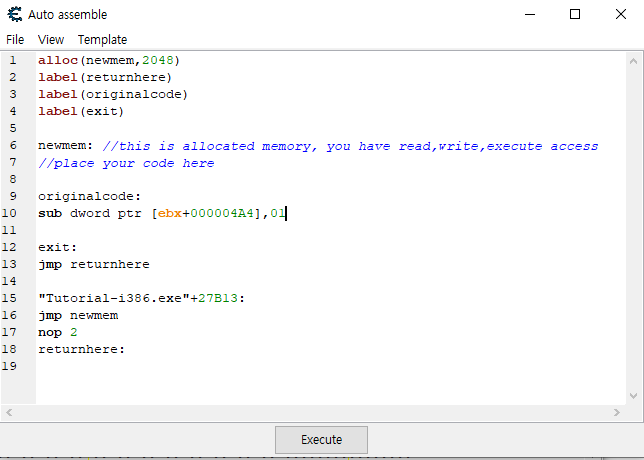Click the originalcode: label line
This screenshot has width=644, height=460.
[90, 196]
